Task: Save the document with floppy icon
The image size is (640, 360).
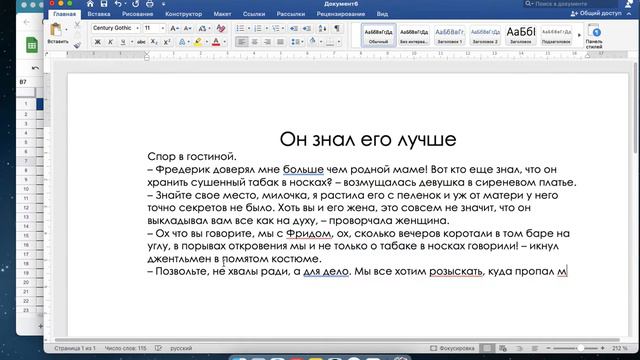Action: click(104, 4)
